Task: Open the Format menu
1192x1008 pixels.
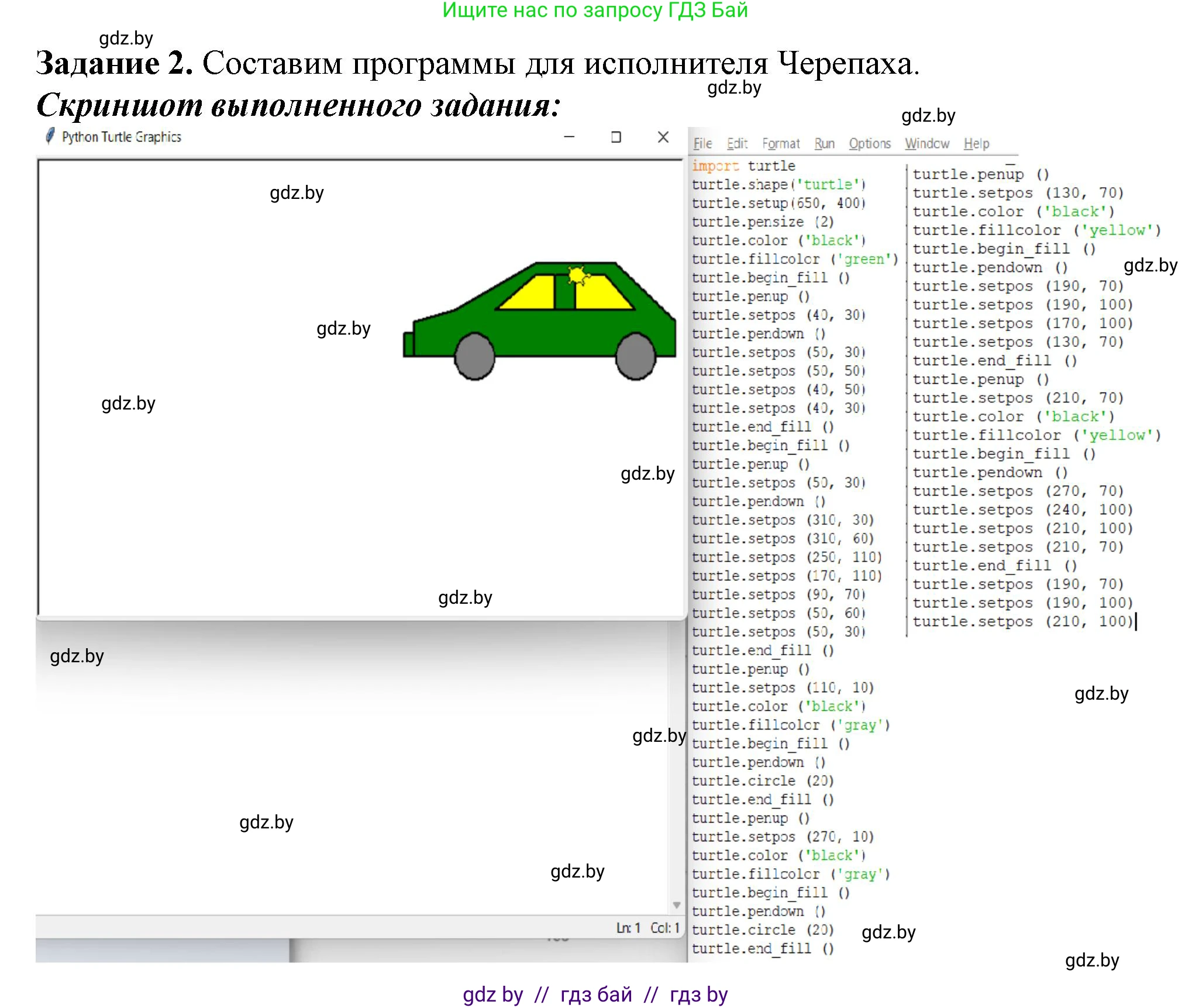Action: (781, 143)
